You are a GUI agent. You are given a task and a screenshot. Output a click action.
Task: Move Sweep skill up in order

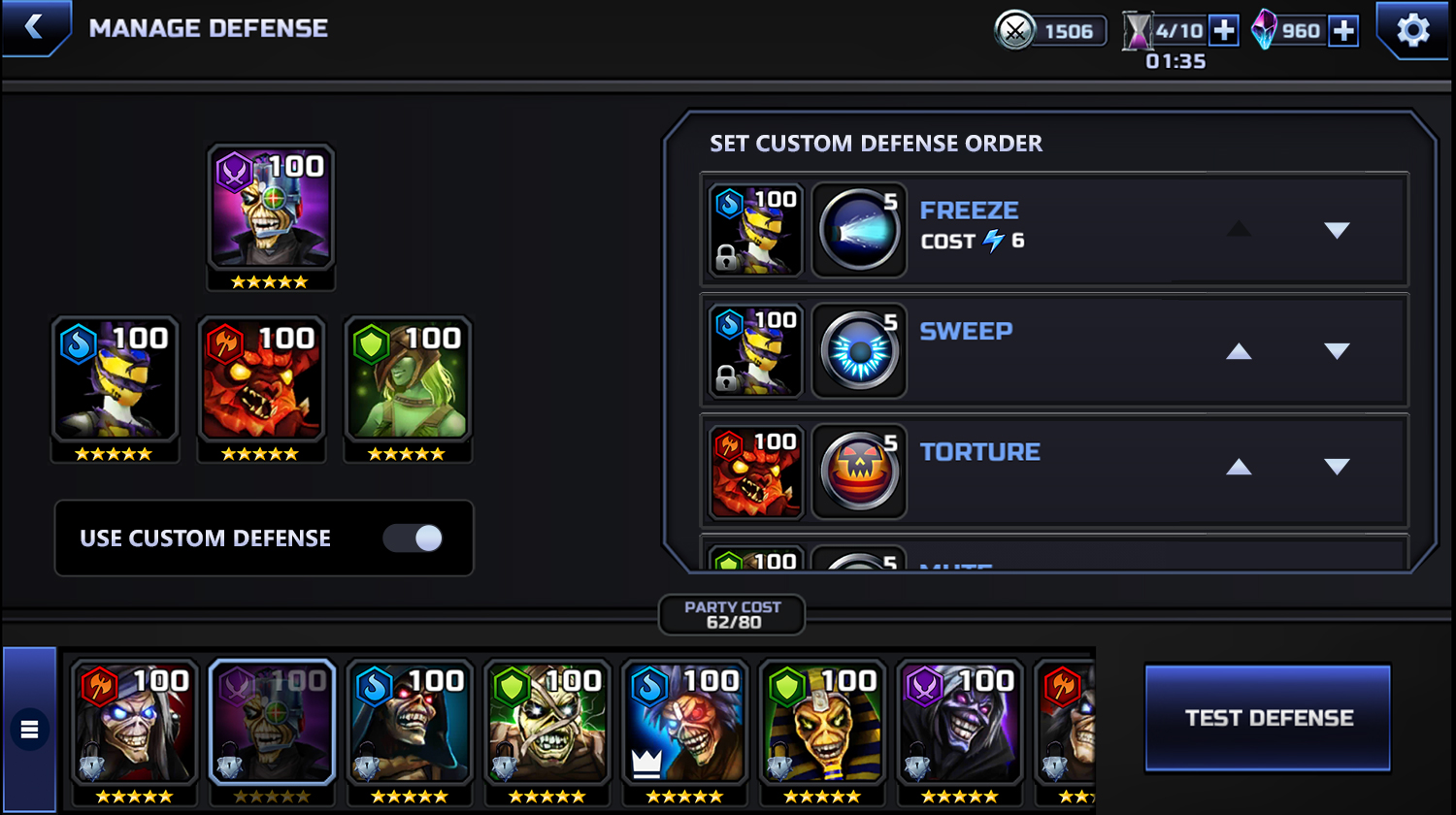click(1239, 351)
